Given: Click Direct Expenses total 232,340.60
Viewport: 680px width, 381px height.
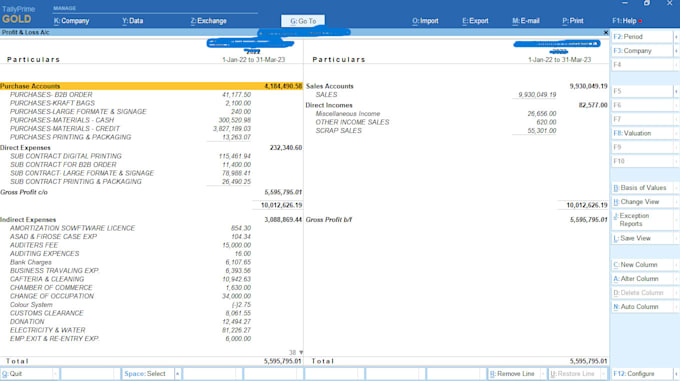Looking at the screenshot, I should [286, 148].
